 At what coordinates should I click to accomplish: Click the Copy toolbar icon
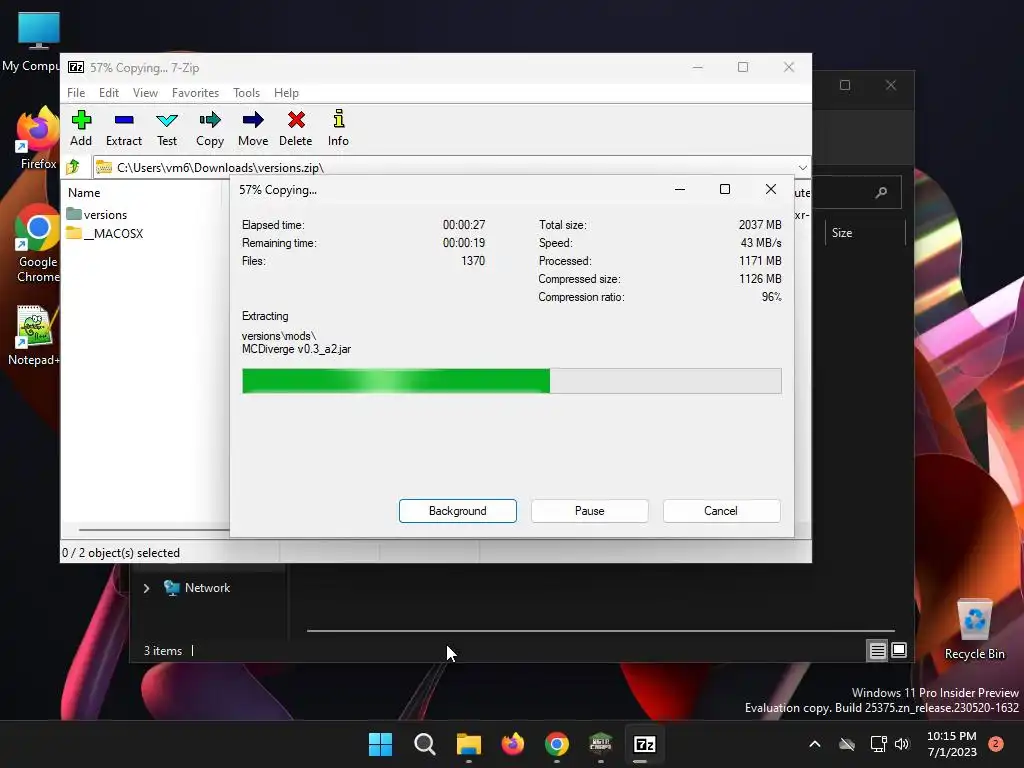(x=210, y=128)
